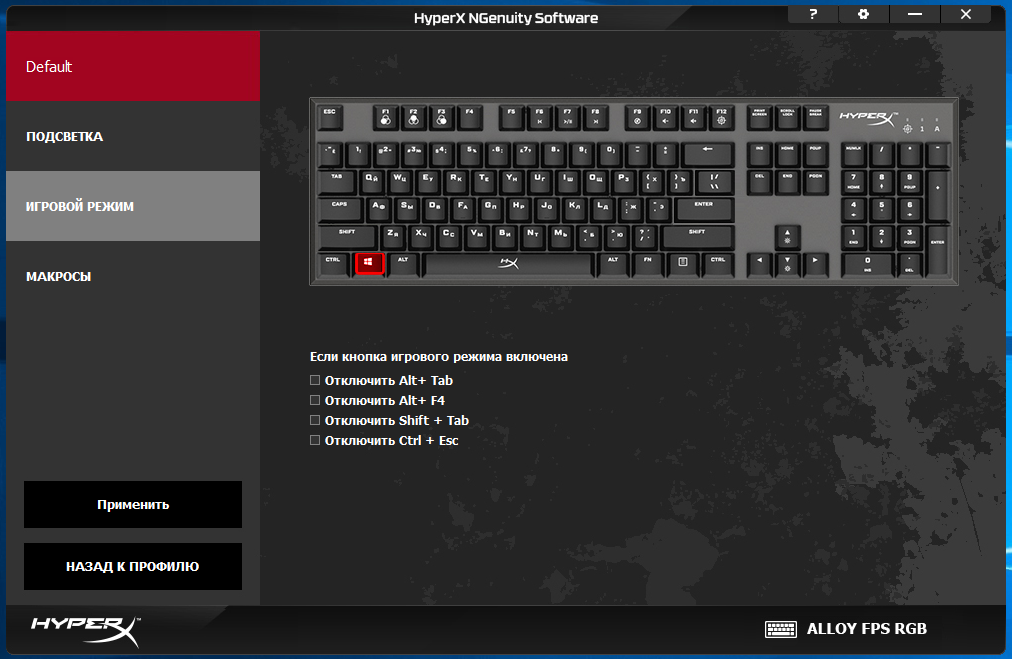1012x659 pixels.
Task: Click the F9 mute key
Action: 638,117
